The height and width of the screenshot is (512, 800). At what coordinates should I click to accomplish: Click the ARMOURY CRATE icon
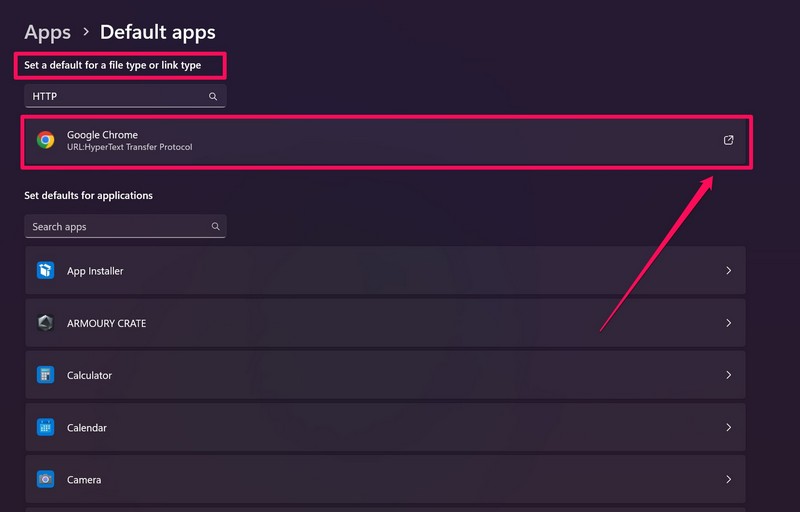click(x=45, y=323)
